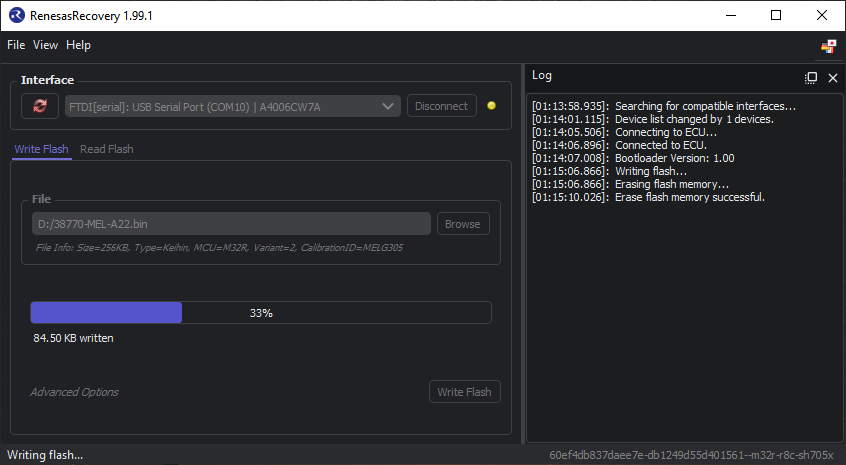Image resolution: width=846 pixels, height=465 pixels.
Task: Minimize the RenesasRecovery window
Action: 731,15
